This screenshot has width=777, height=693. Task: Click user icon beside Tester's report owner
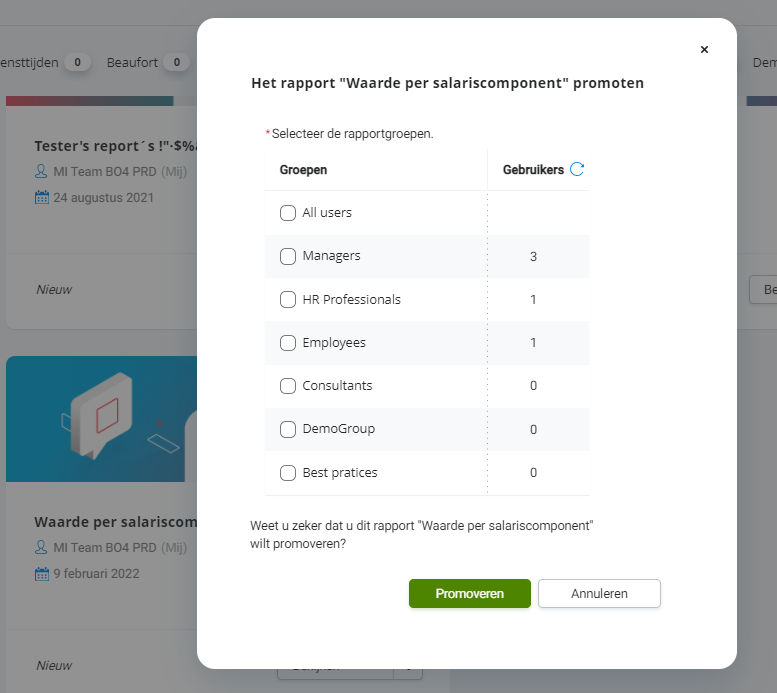pyautogui.click(x=41, y=172)
